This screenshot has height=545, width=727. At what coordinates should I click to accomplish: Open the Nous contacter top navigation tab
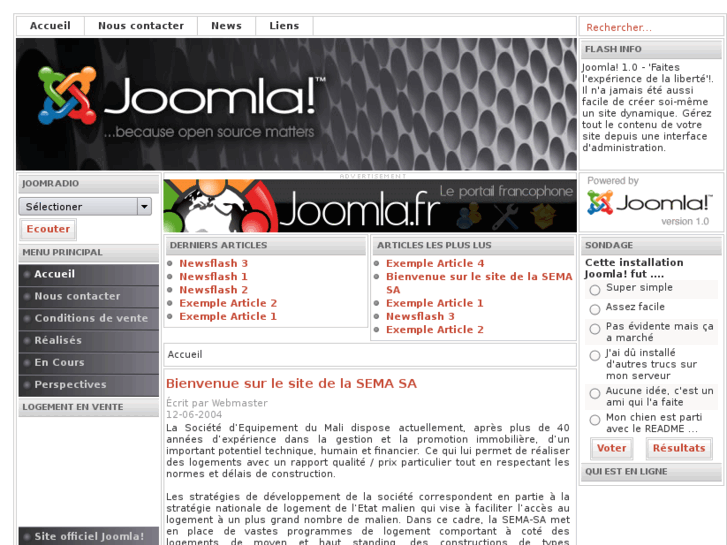click(141, 26)
